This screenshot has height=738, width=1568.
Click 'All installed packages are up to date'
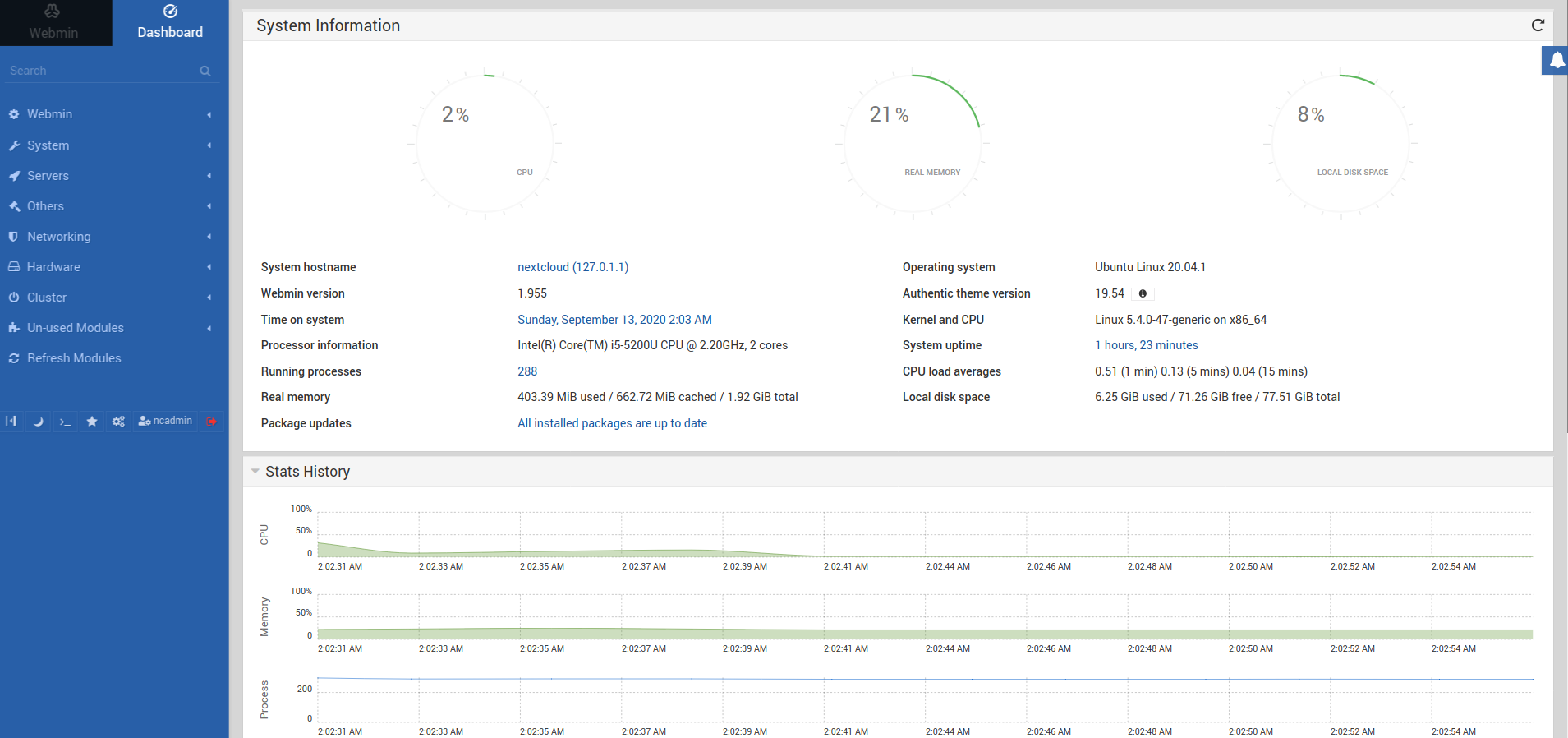click(x=612, y=423)
